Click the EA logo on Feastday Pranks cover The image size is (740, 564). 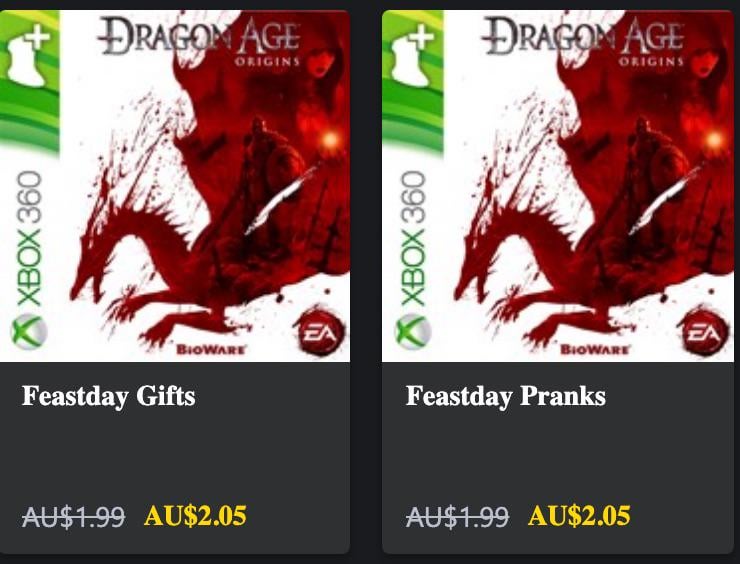pos(703,333)
